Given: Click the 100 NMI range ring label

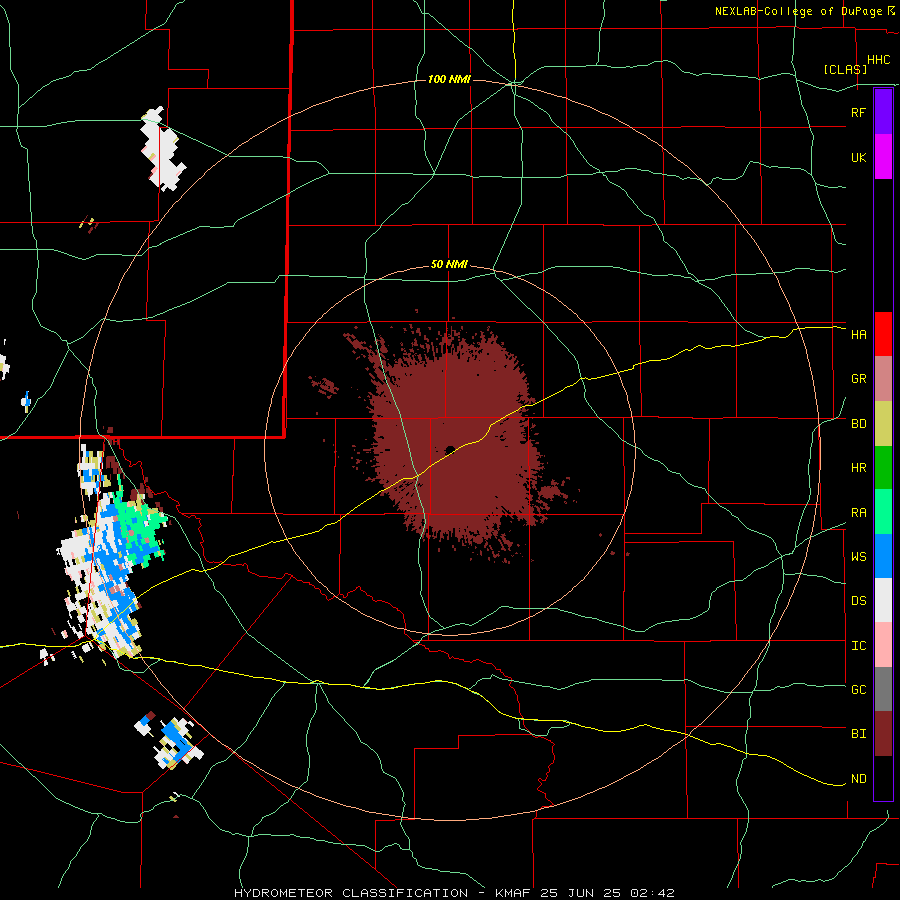Looking at the screenshot, I should click(x=449, y=79).
